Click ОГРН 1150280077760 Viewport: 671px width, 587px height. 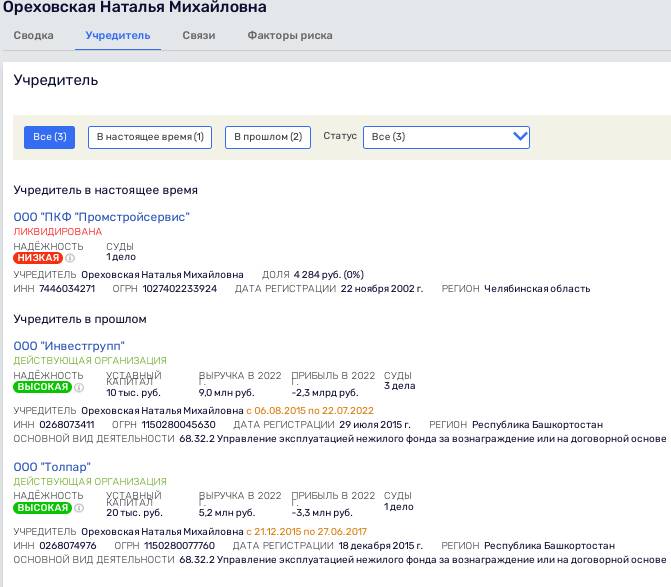[x=180, y=546]
